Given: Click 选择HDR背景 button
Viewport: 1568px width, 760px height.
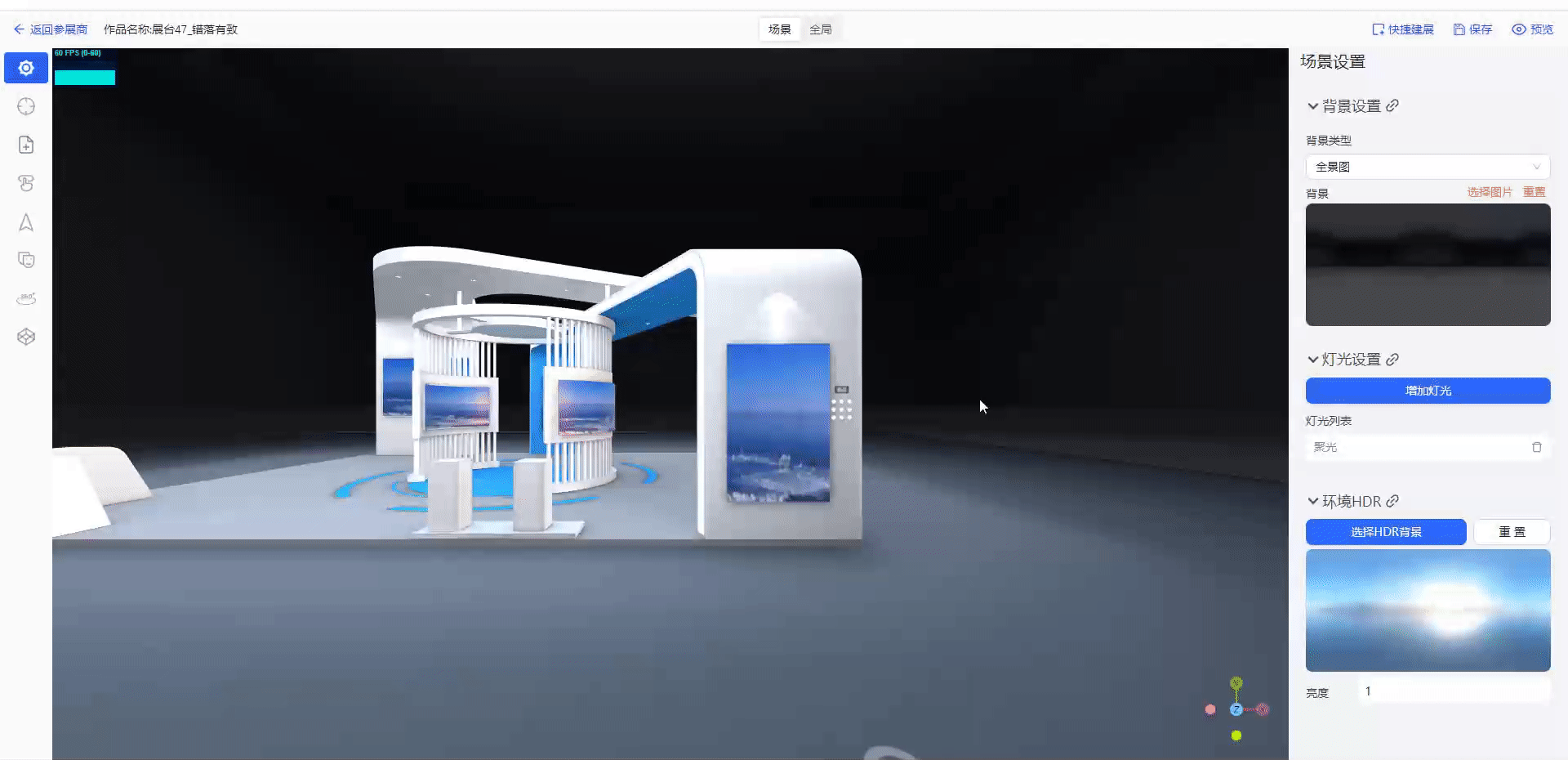Looking at the screenshot, I should pyautogui.click(x=1386, y=531).
